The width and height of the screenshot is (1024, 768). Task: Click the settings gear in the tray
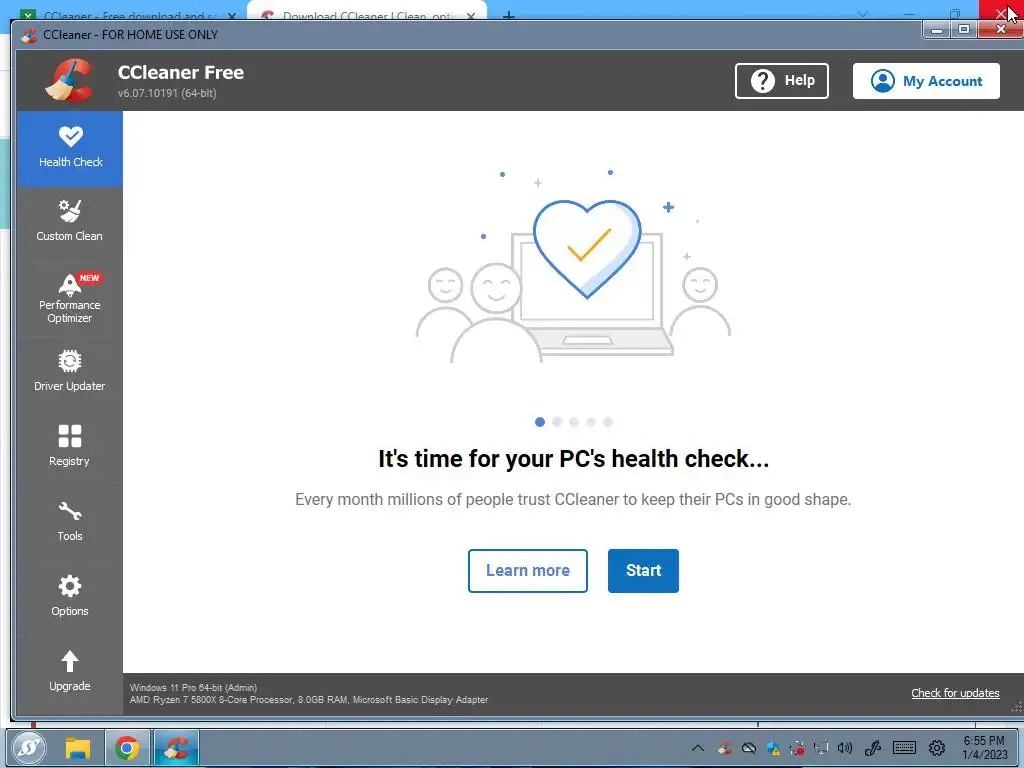pyautogui.click(x=937, y=748)
